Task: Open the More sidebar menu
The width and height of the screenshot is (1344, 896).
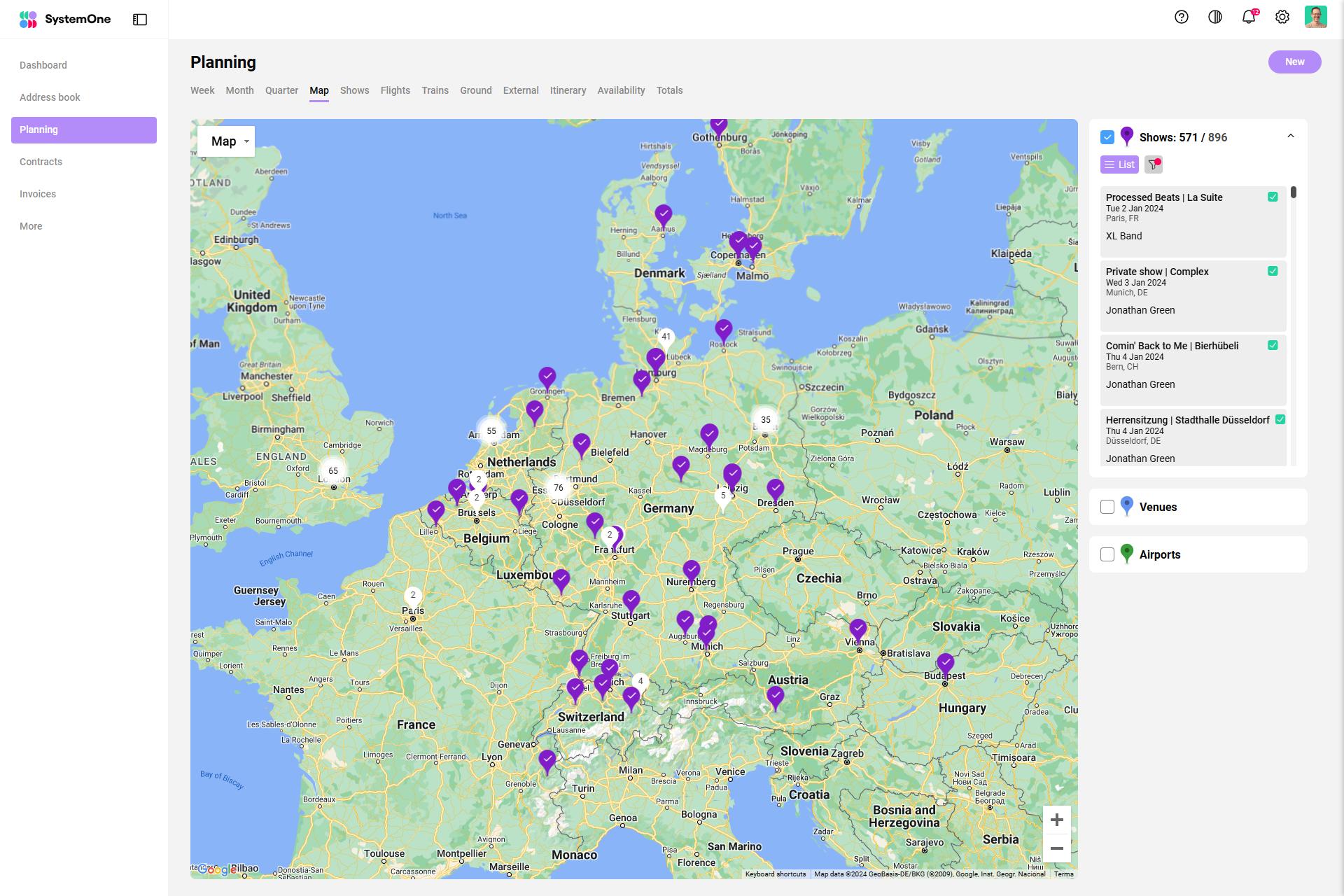Action: (31, 226)
